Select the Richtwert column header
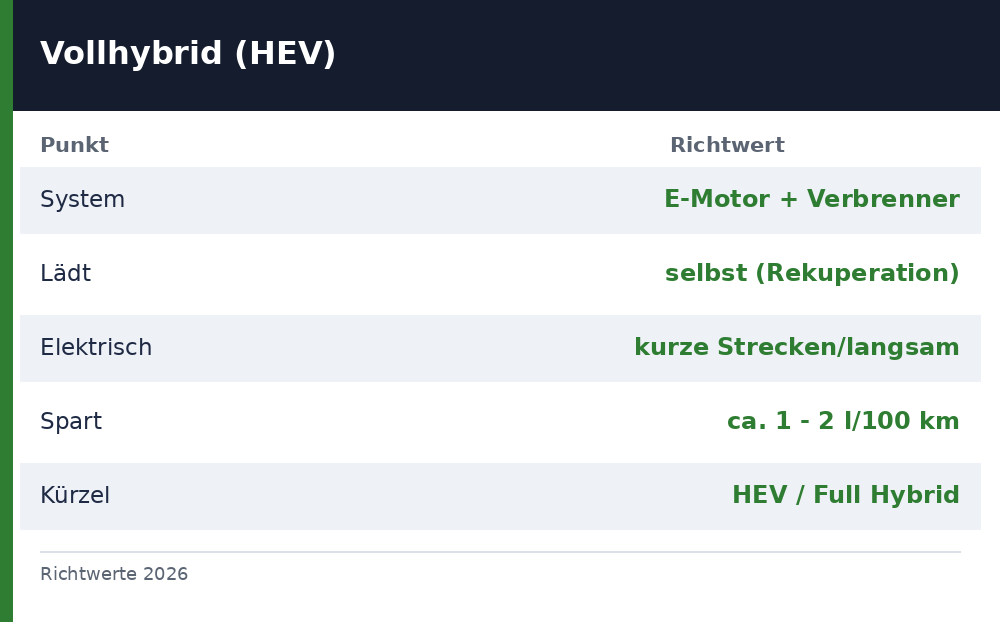1000x622 pixels. pos(727,145)
